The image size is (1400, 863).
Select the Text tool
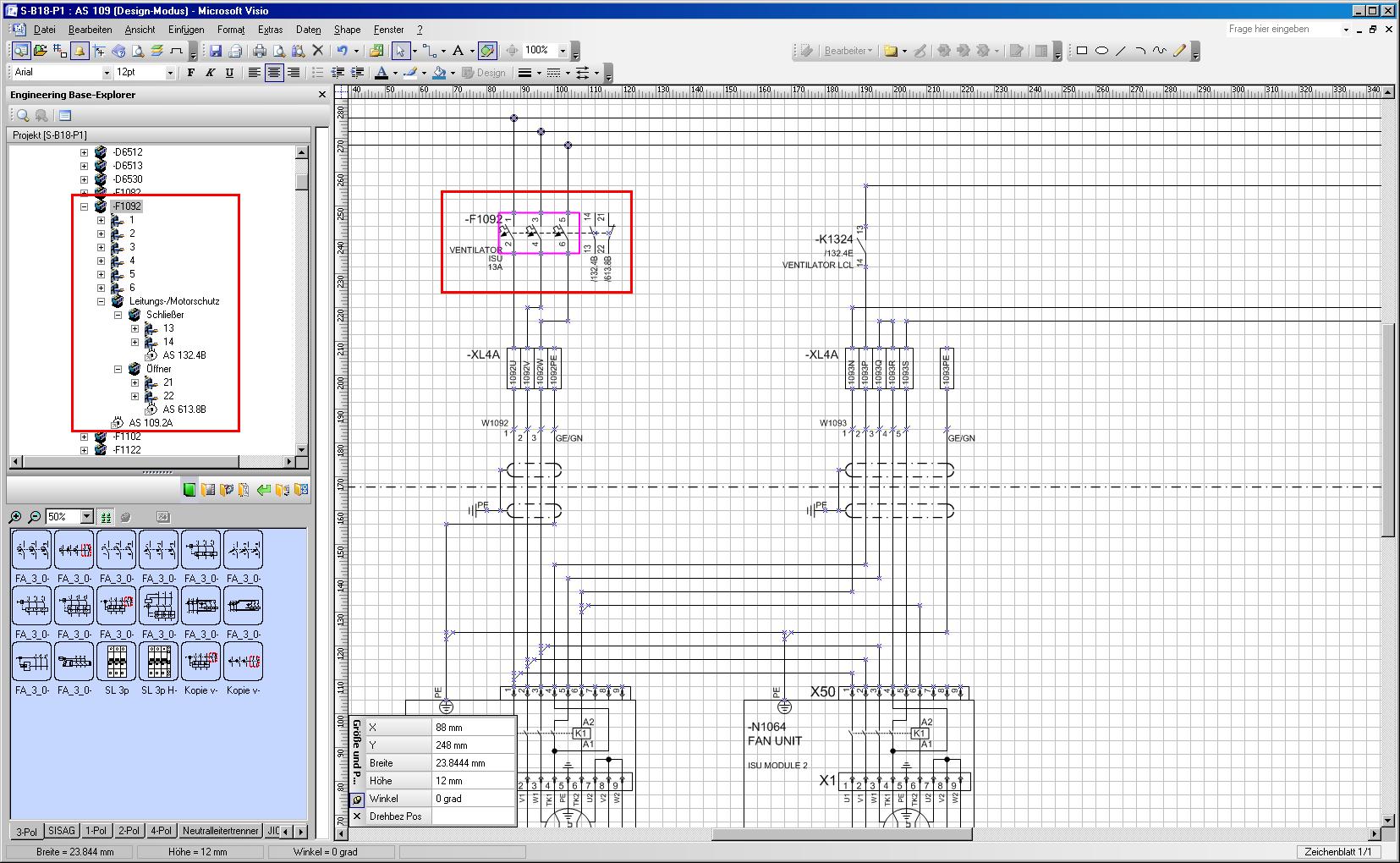(458, 51)
